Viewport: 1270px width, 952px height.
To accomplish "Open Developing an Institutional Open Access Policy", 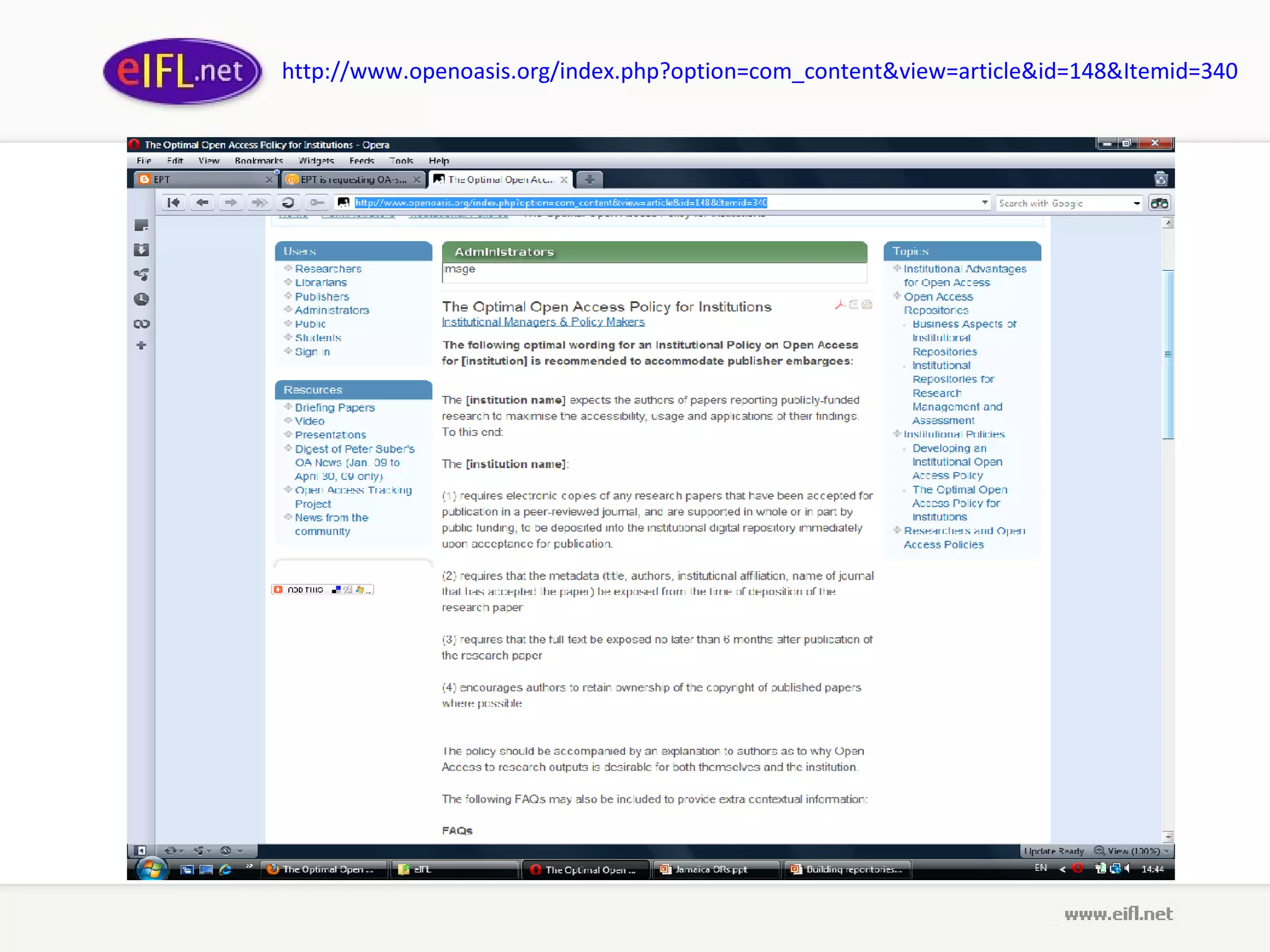I will tap(957, 462).
